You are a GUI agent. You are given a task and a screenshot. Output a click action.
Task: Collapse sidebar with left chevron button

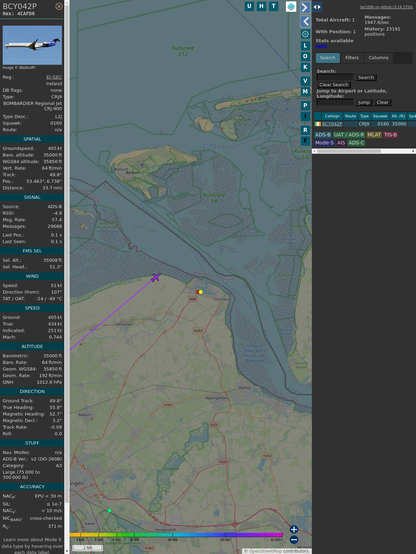click(x=305, y=22)
